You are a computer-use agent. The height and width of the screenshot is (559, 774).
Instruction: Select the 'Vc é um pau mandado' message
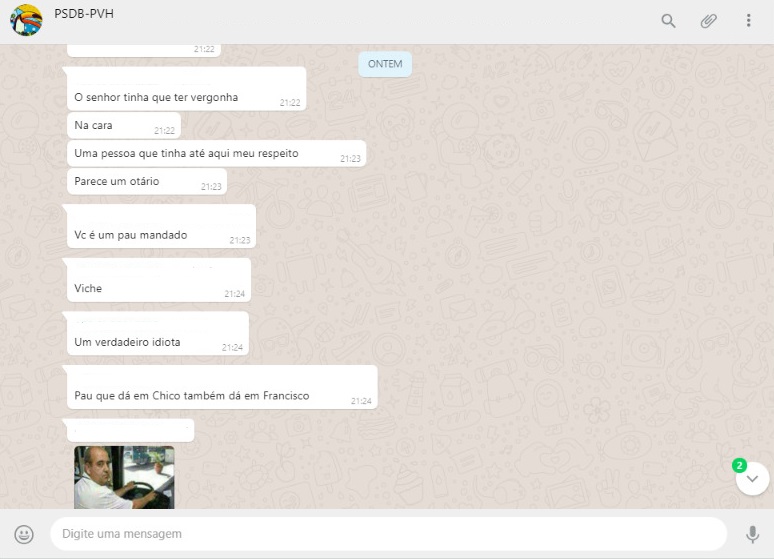(x=131, y=235)
